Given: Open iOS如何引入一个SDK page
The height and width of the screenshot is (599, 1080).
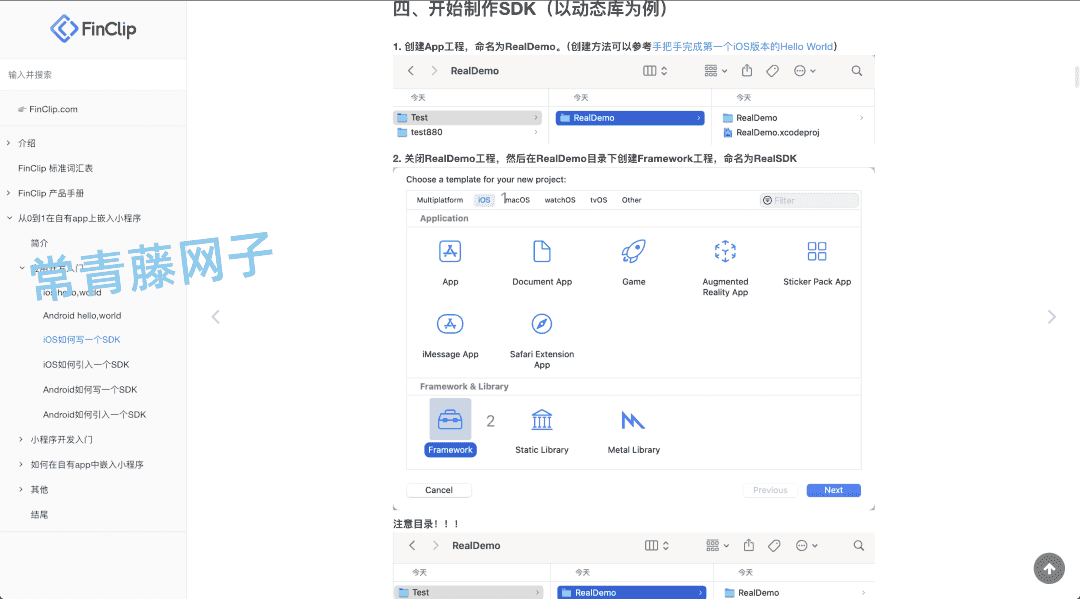Looking at the screenshot, I should pyautogui.click(x=86, y=364).
